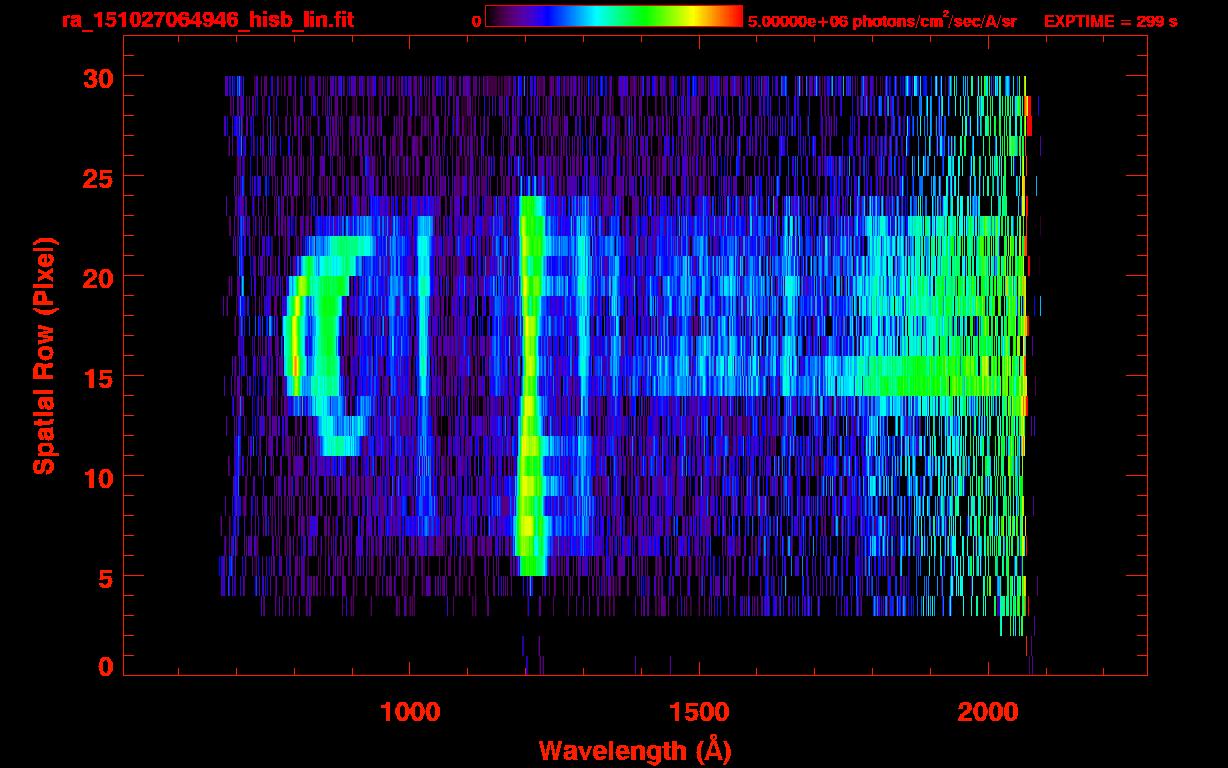Click the colorbar minimum label 0
This screenshot has width=1228, height=768.
(477, 21)
